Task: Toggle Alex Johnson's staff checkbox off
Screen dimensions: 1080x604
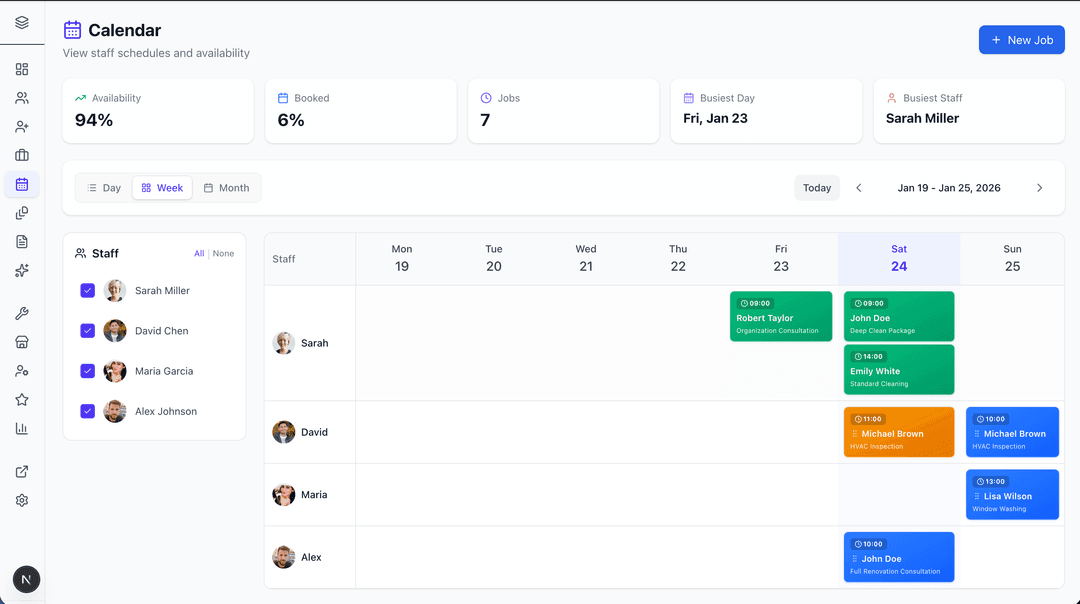Action: click(x=87, y=411)
